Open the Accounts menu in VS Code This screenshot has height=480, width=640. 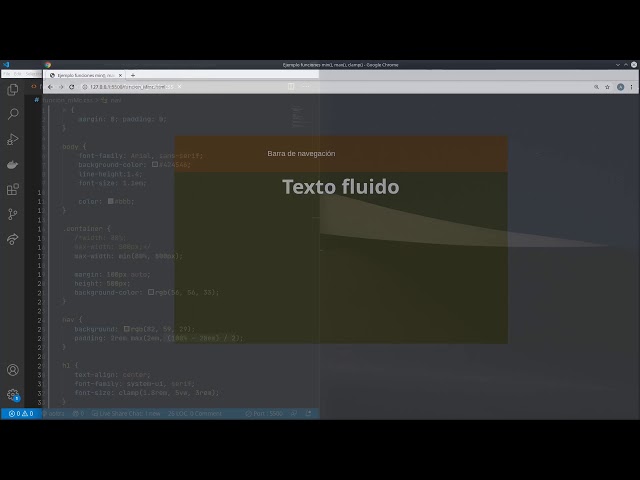pos(13,370)
